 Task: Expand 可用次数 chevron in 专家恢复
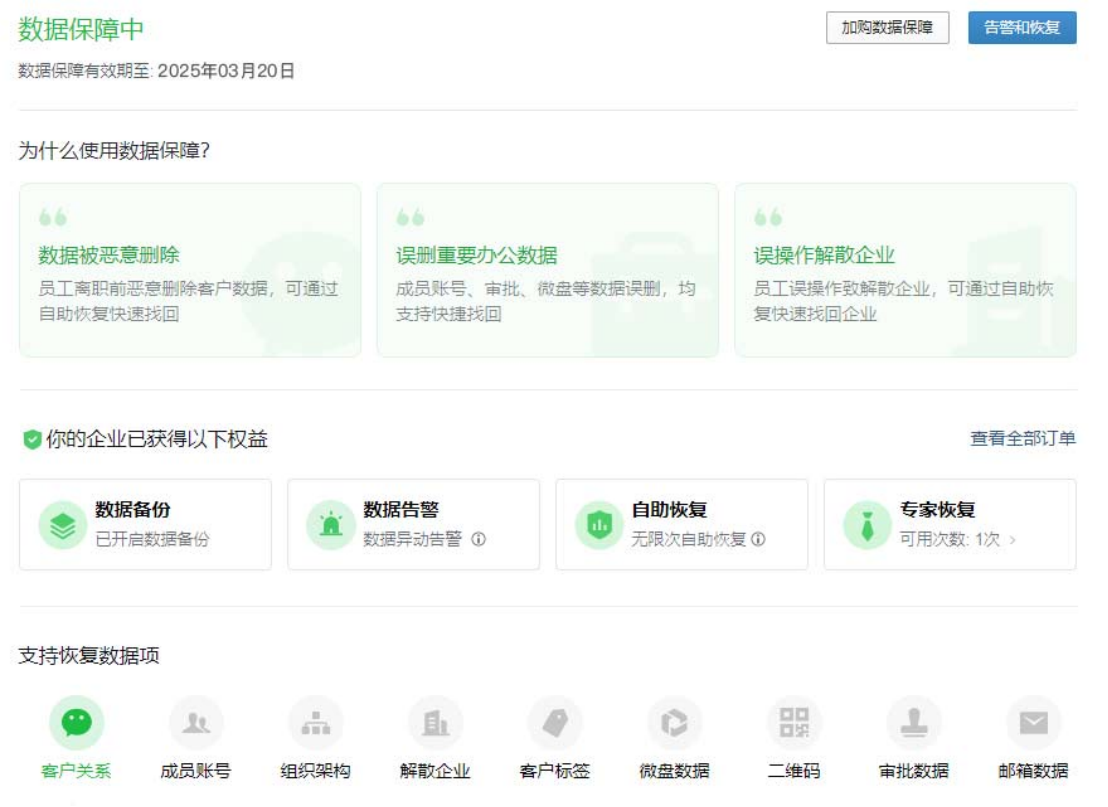pos(1012,540)
